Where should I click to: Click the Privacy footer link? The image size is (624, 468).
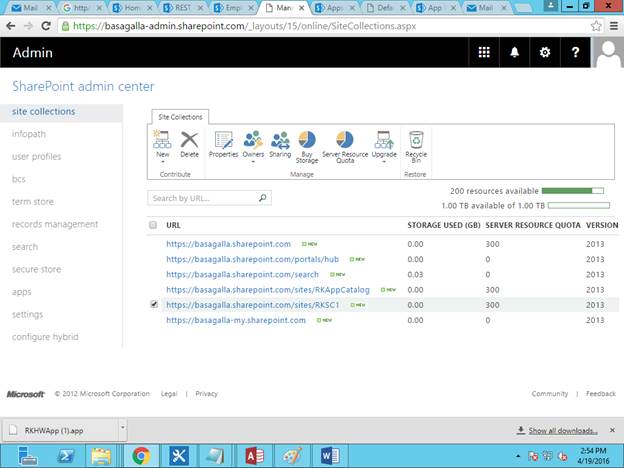[207, 394]
